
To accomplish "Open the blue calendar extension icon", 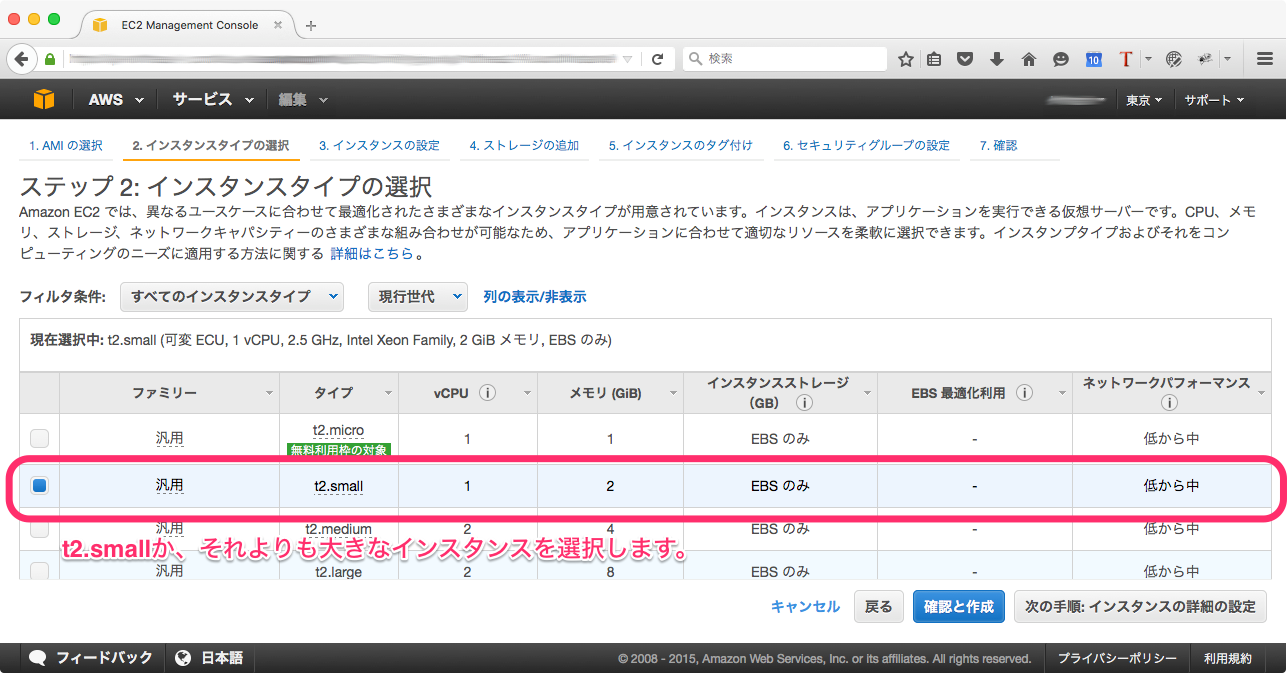I will 1094,59.
